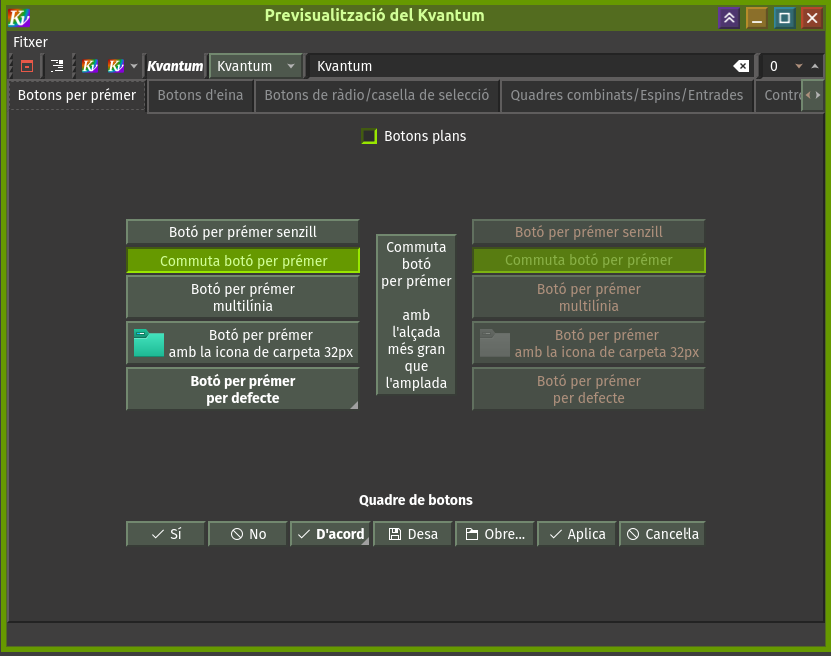Click the Cancel·la button
The height and width of the screenshot is (656, 831).
pyautogui.click(x=662, y=534)
